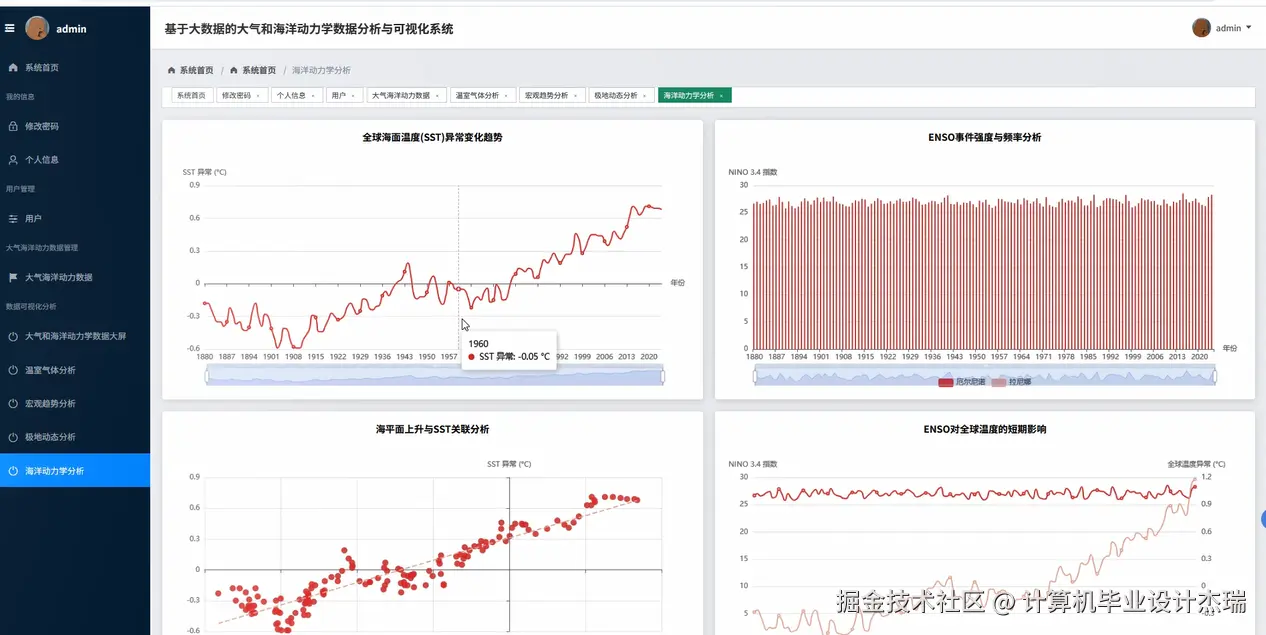Close the active 海洋动力学分析 tab
This screenshot has width=1266, height=635.
tap(722, 96)
